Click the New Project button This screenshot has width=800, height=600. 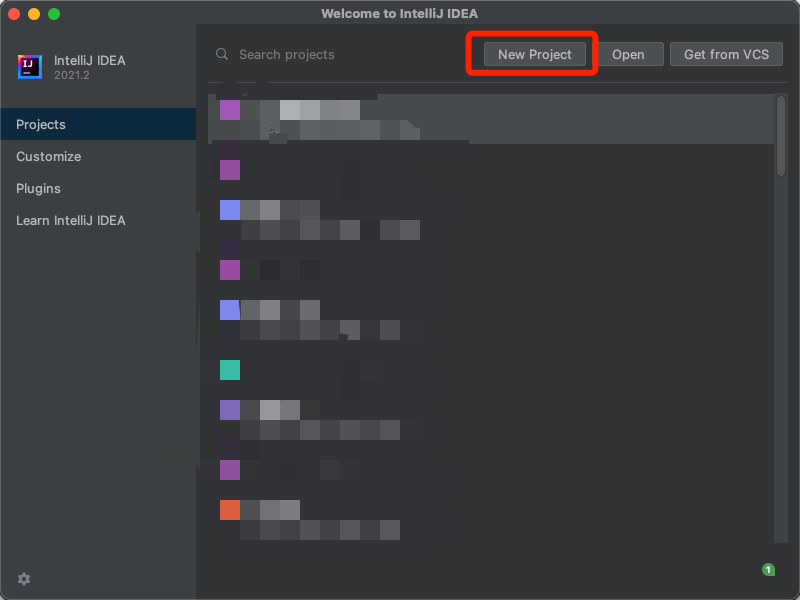click(534, 54)
